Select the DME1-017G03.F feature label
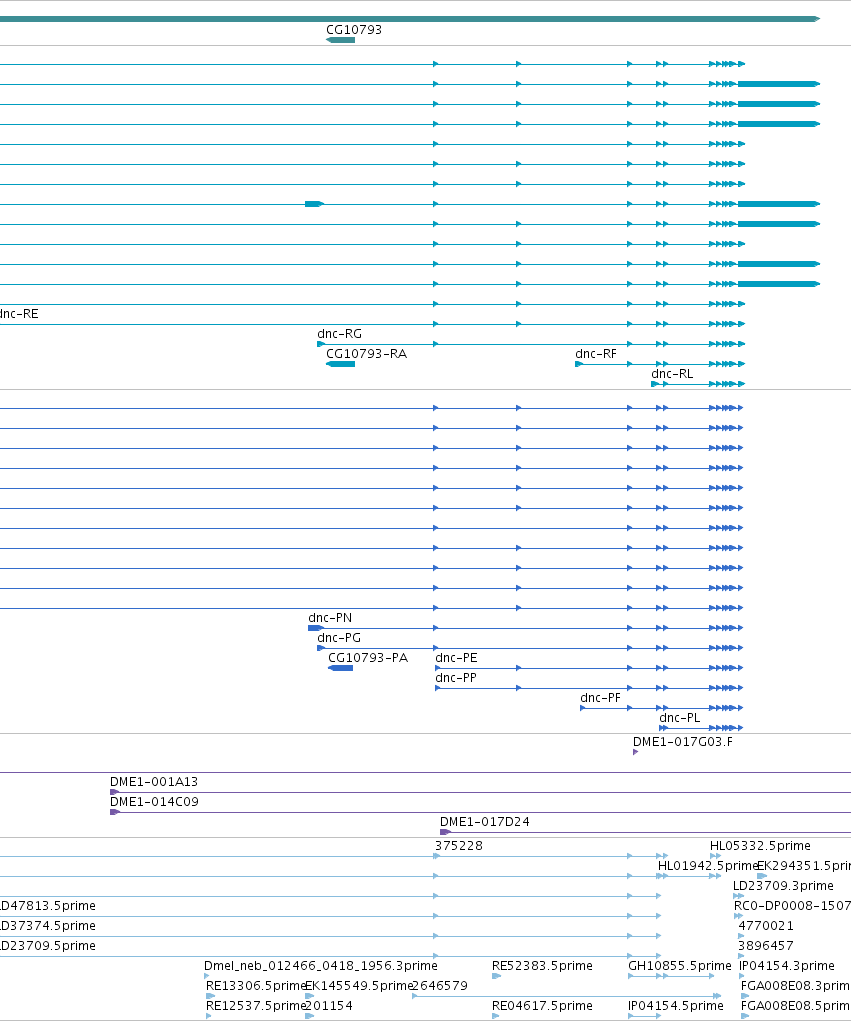Image resolution: width=851 pixels, height=1021 pixels. (x=683, y=742)
